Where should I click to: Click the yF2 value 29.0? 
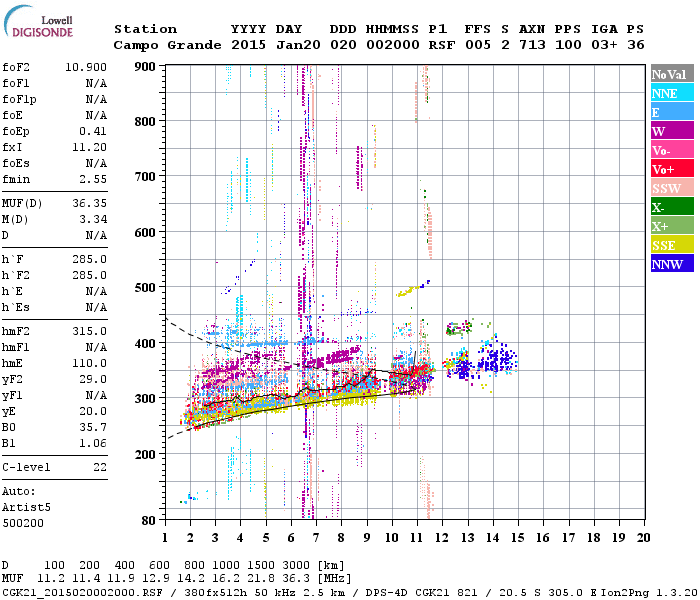tap(93, 379)
